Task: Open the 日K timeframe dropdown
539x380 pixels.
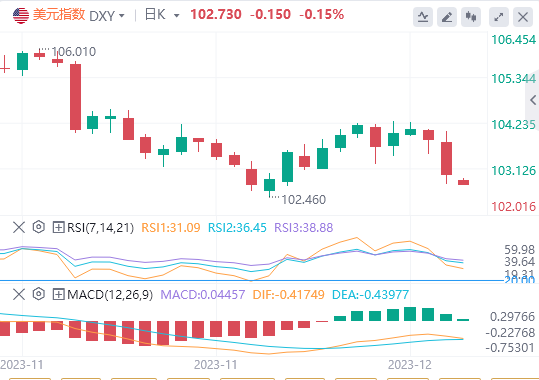Action: coord(177,15)
